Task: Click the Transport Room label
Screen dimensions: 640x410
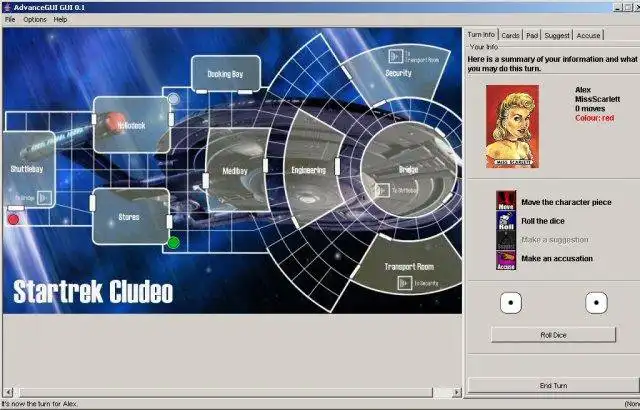Action: (x=409, y=266)
